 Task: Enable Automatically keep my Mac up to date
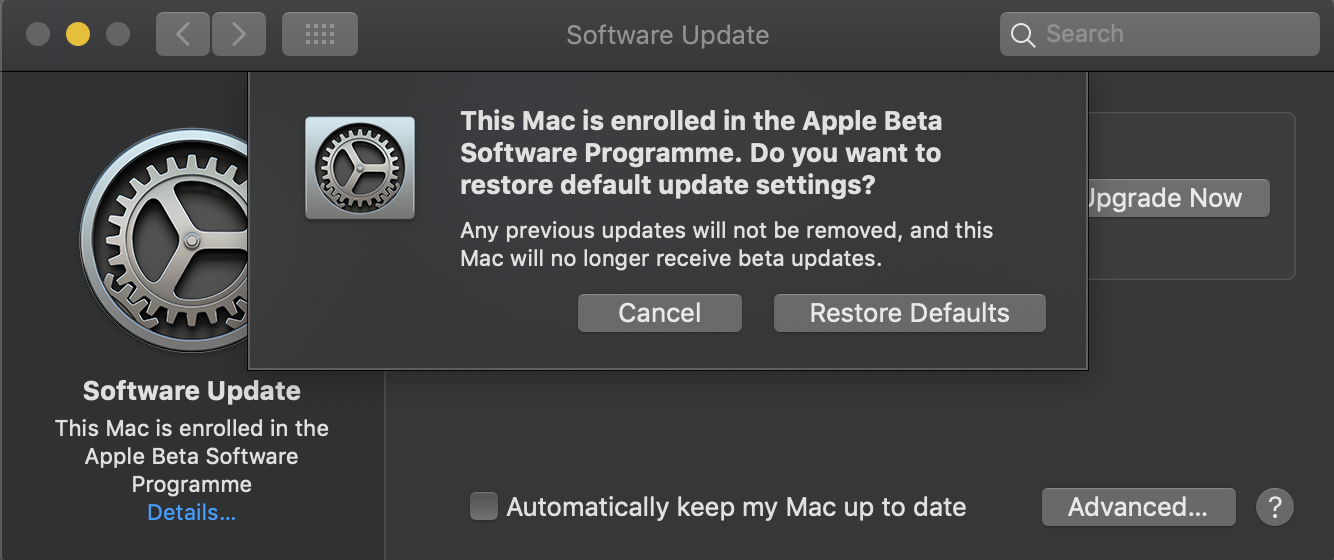click(x=484, y=506)
